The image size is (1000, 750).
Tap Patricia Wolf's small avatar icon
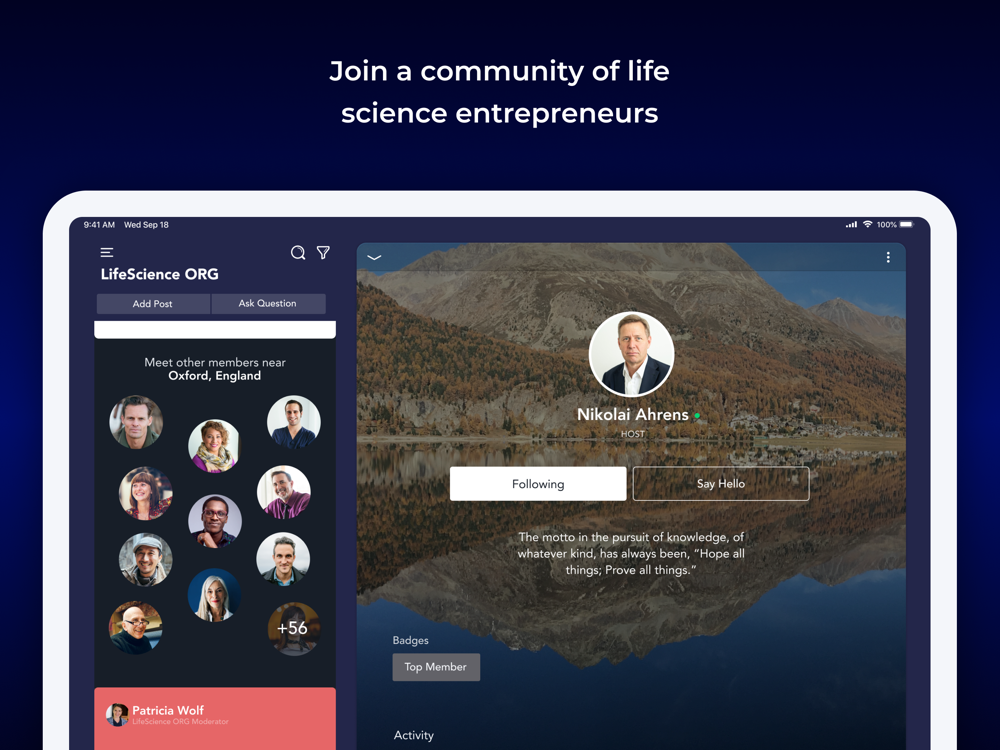[x=117, y=715]
